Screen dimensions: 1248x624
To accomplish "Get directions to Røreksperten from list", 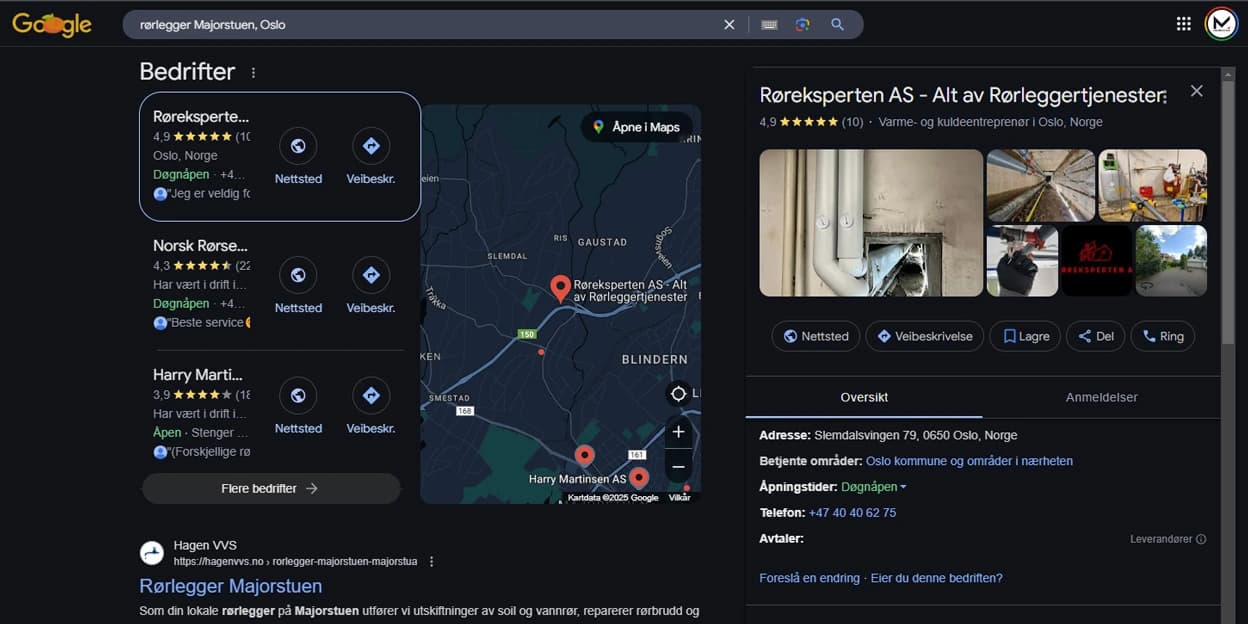I will tap(371, 146).
